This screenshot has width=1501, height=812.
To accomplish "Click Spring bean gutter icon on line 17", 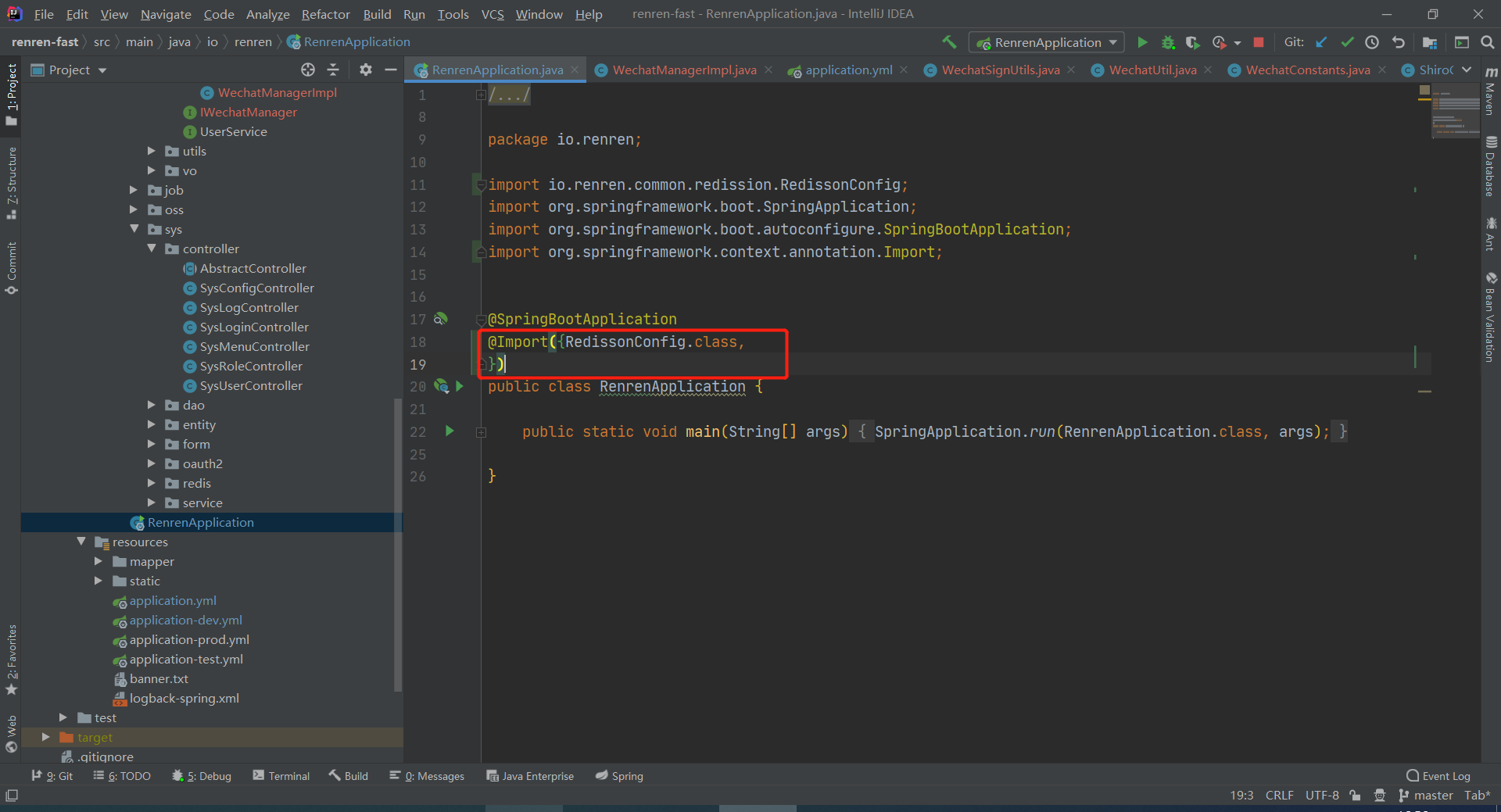I will click(441, 319).
